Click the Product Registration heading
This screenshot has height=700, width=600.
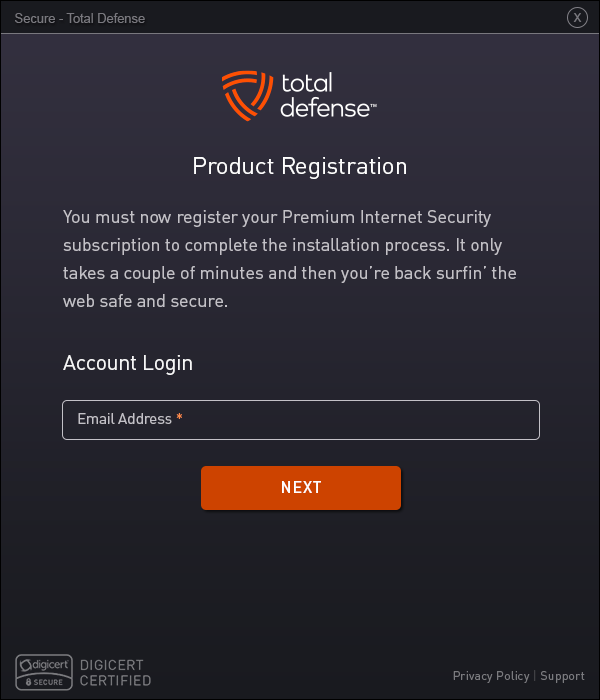[300, 166]
